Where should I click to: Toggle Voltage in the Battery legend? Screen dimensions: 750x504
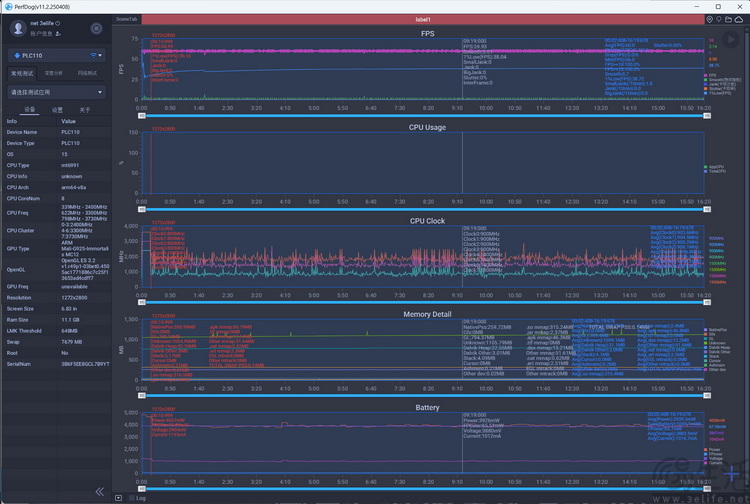[713, 459]
